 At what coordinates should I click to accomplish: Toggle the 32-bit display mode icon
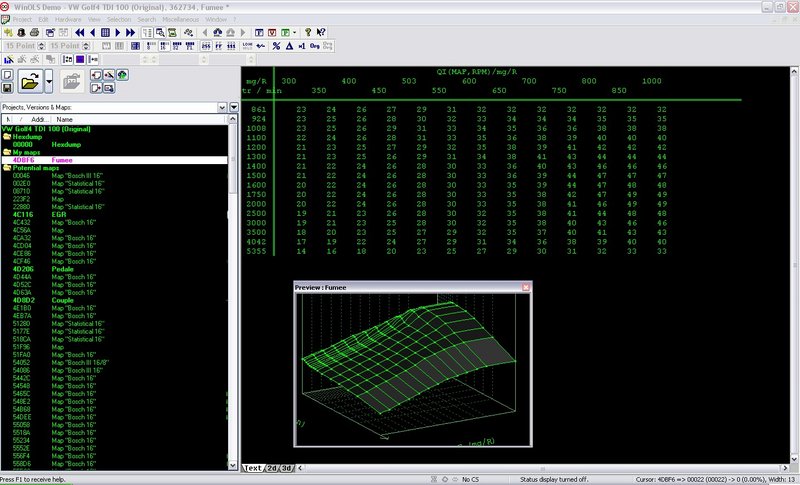[x=177, y=46]
